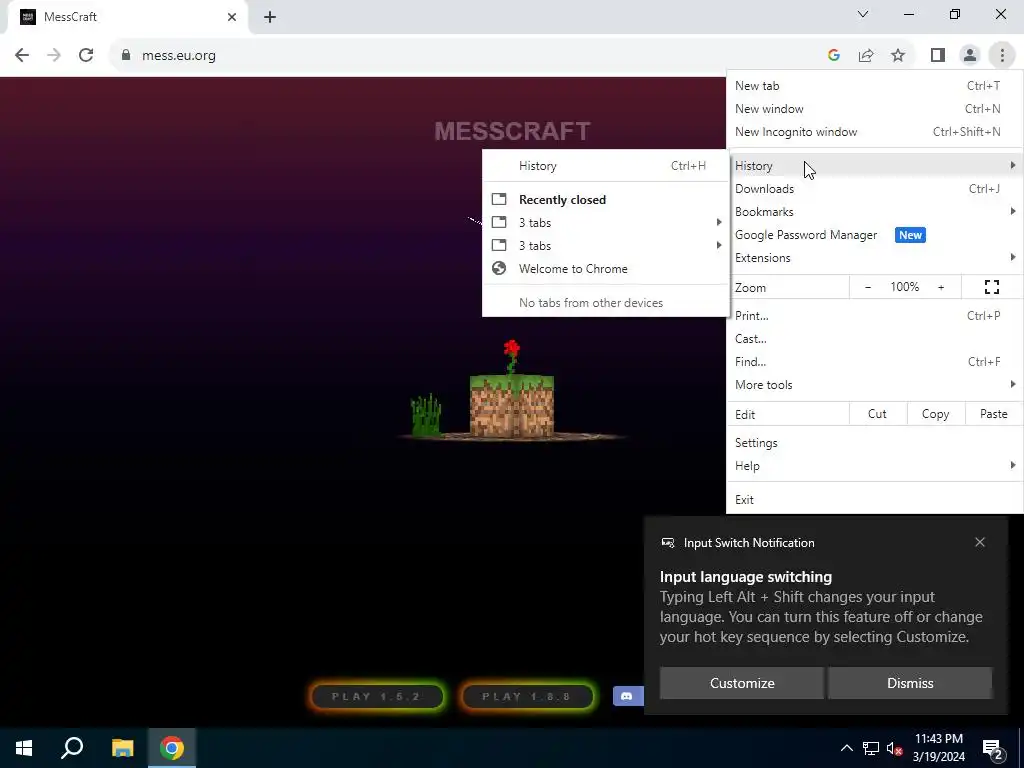Expand the Help submenu
The image size is (1024, 768).
[874, 466]
